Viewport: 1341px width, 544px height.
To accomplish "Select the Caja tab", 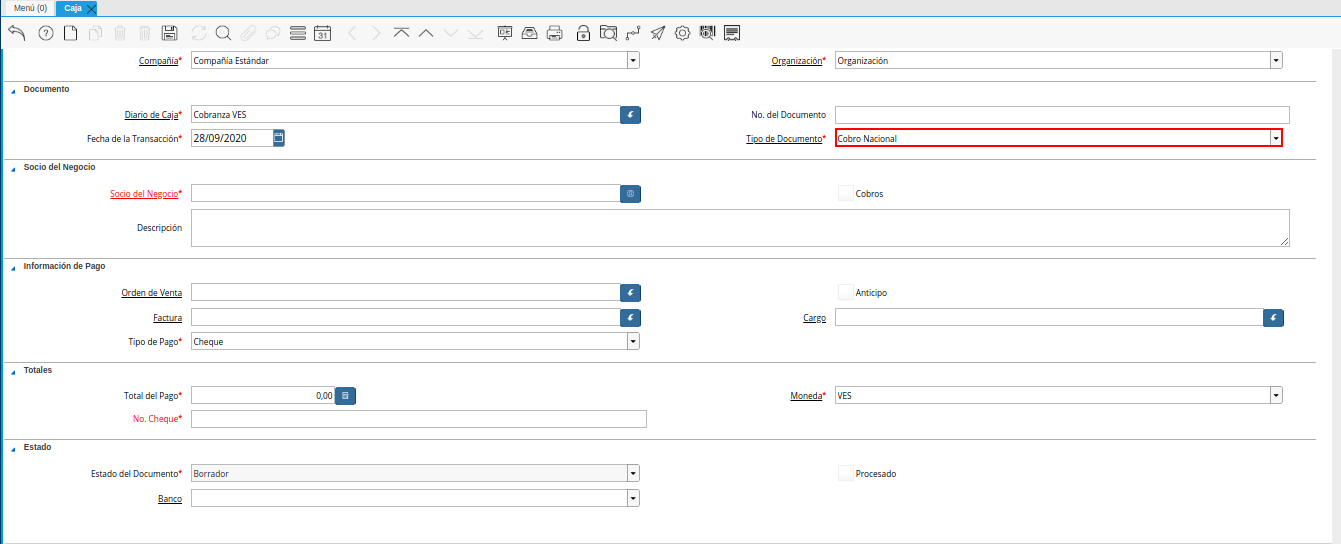I will [73, 8].
